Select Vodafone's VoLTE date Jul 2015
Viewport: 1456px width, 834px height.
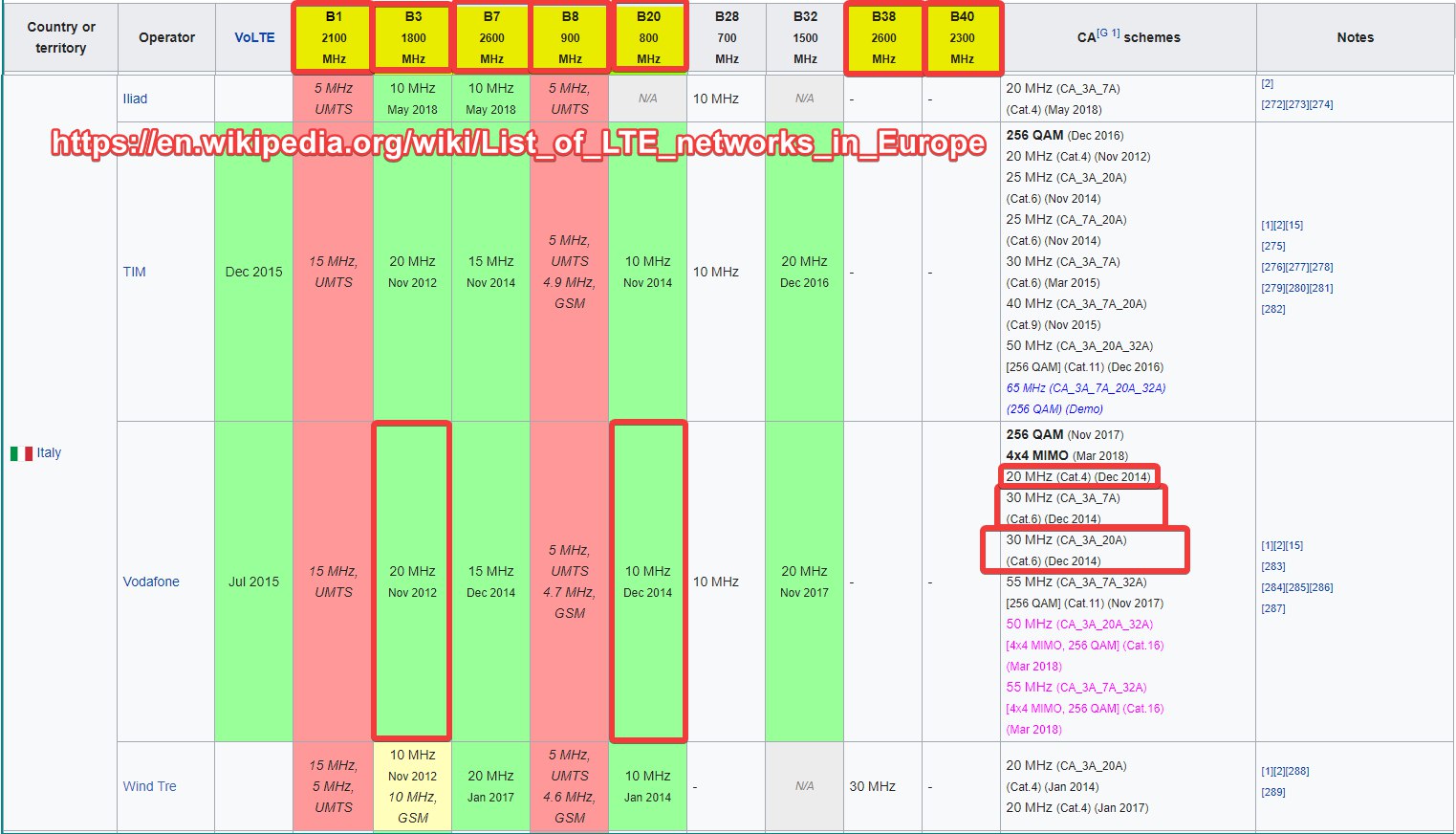click(254, 582)
